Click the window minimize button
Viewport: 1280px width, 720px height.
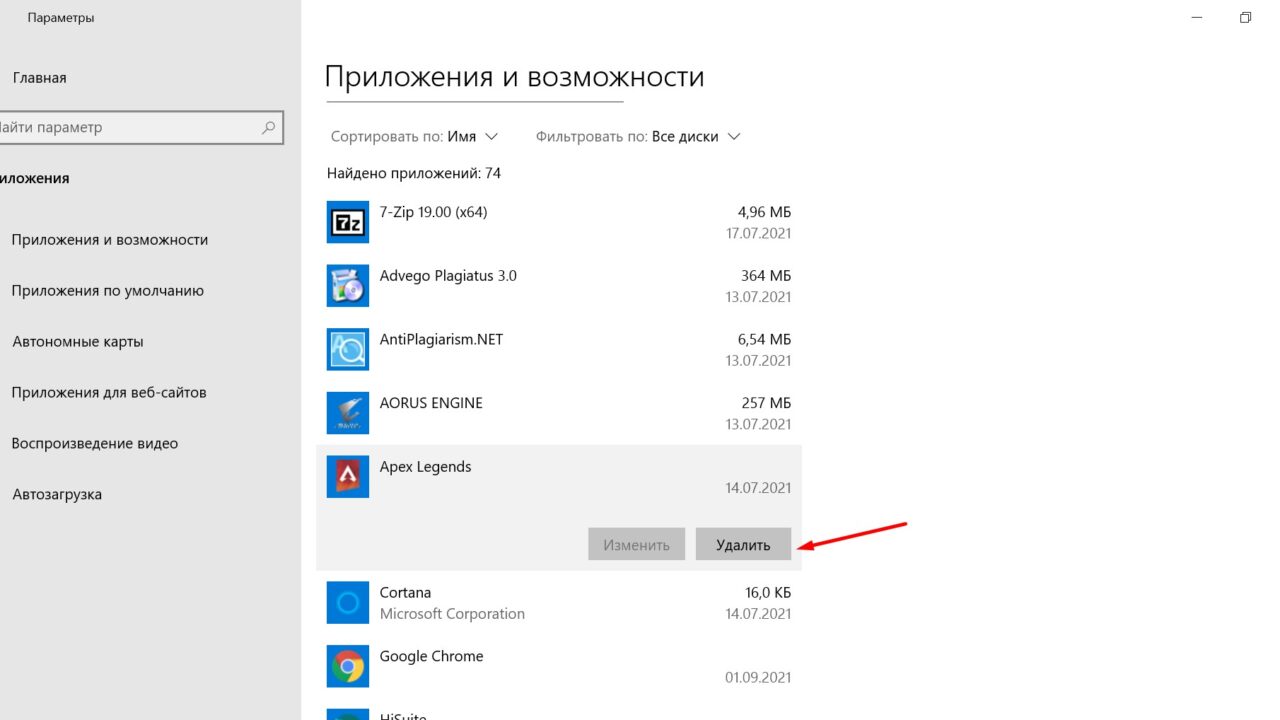[1199, 17]
